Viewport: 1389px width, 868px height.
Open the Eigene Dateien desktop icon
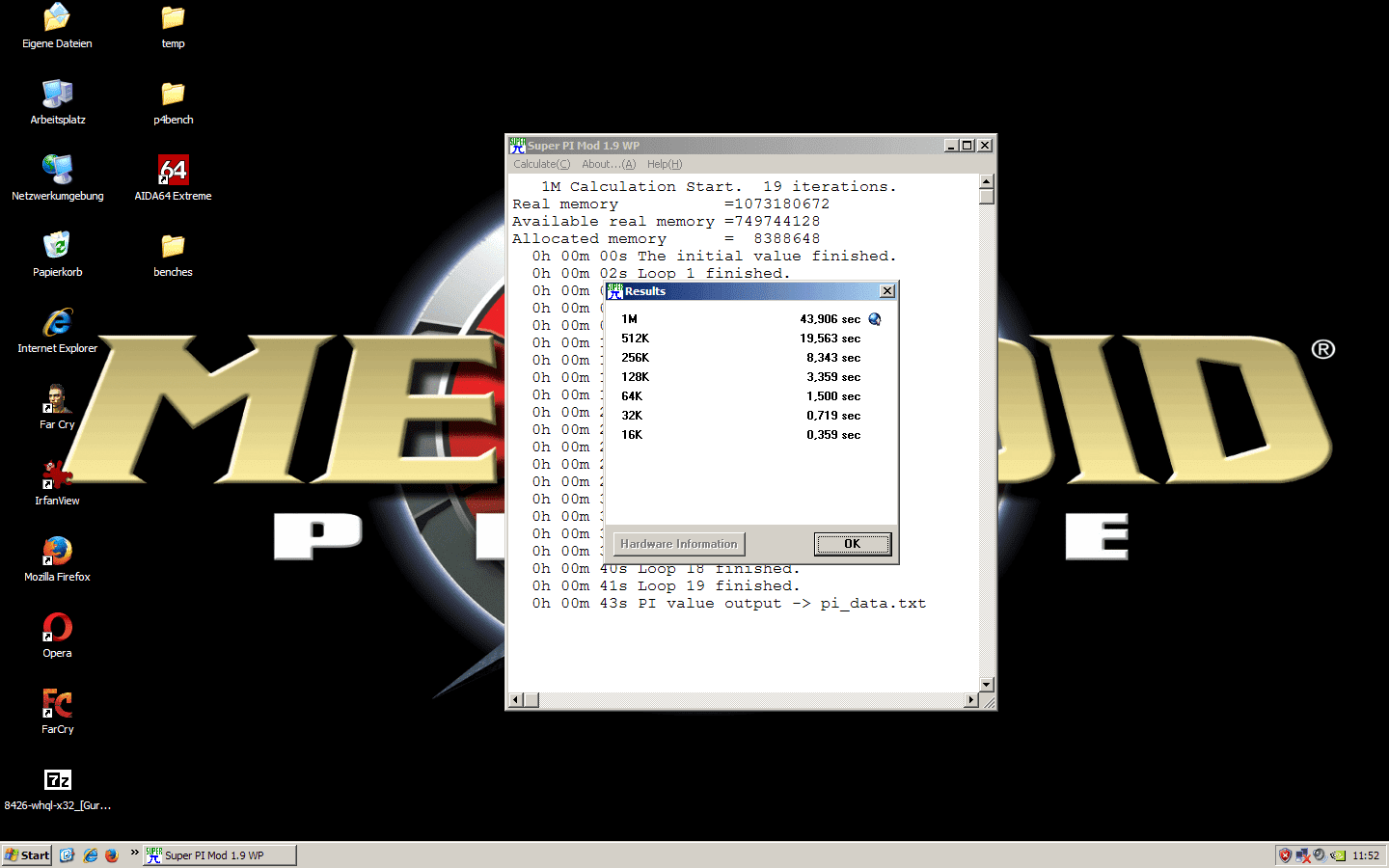click(57, 26)
